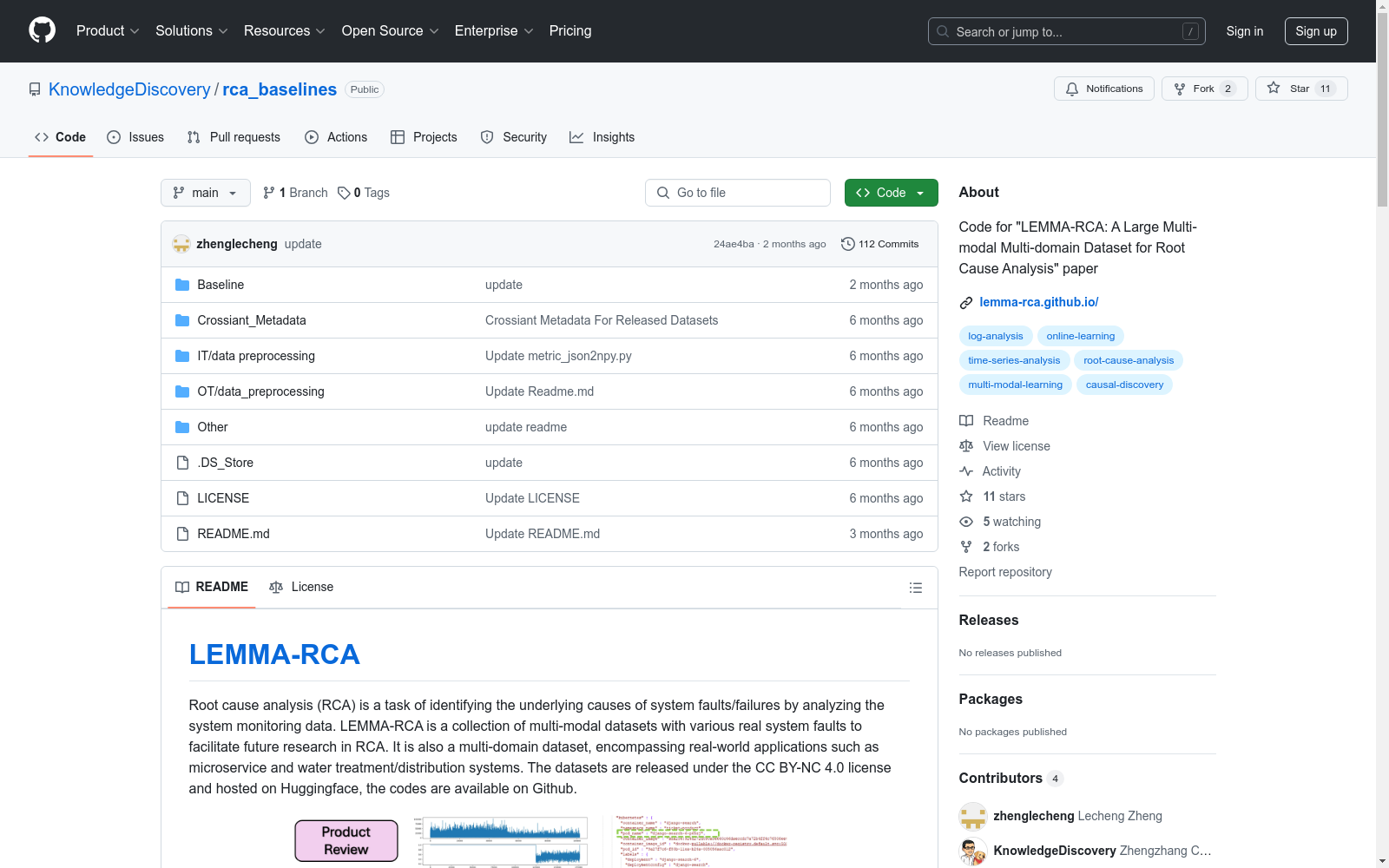Open the Pricing page

pyautogui.click(x=570, y=30)
